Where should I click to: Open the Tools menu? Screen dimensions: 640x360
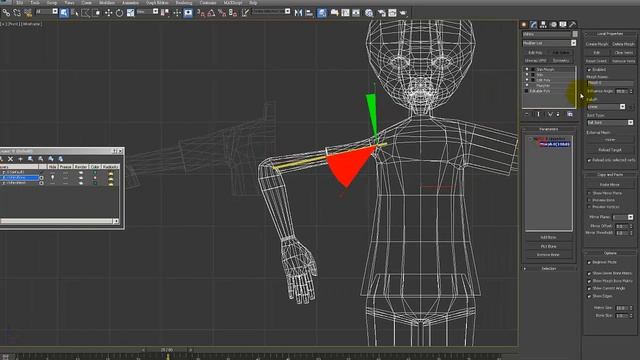[35, 2]
